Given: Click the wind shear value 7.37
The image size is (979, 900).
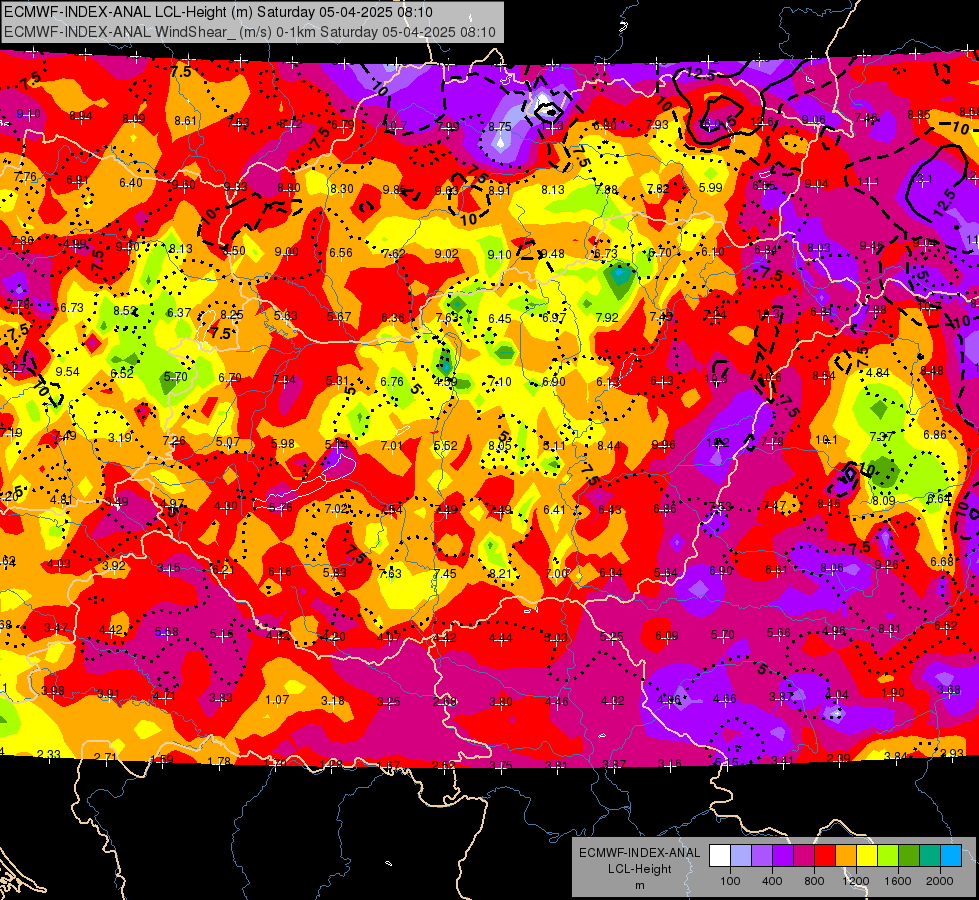Looking at the screenshot, I should pos(881,437).
